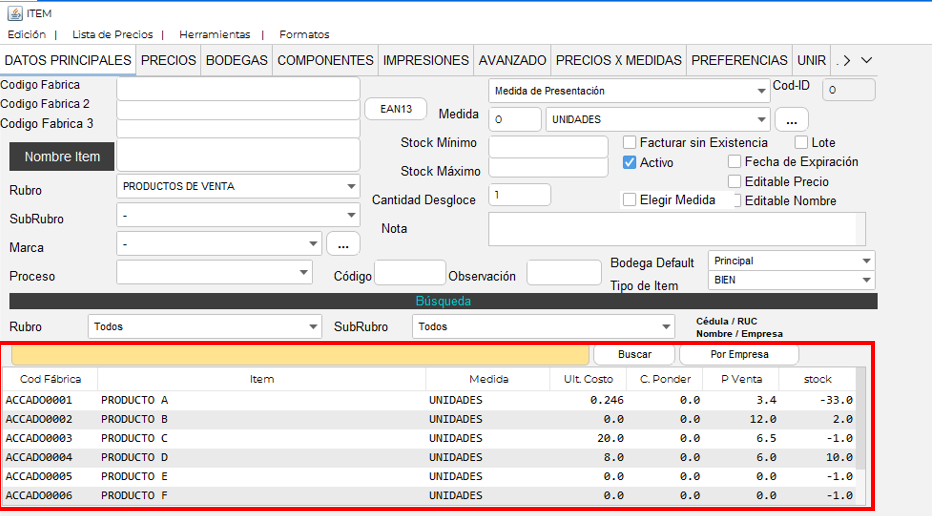
Task: Enable the Lote checkbox
Action: pyautogui.click(x=801, y=143)
